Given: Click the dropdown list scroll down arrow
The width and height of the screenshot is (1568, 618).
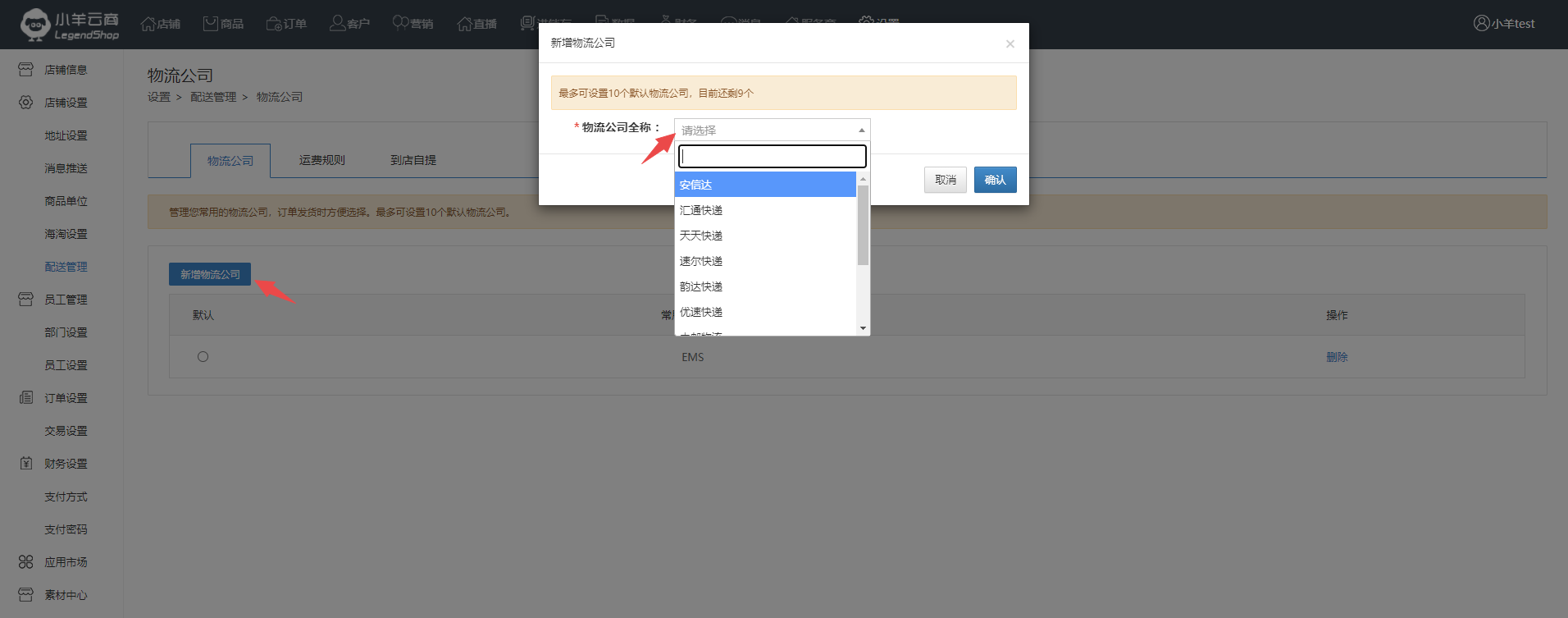Looking at the screenshot, I should point(863,328).
